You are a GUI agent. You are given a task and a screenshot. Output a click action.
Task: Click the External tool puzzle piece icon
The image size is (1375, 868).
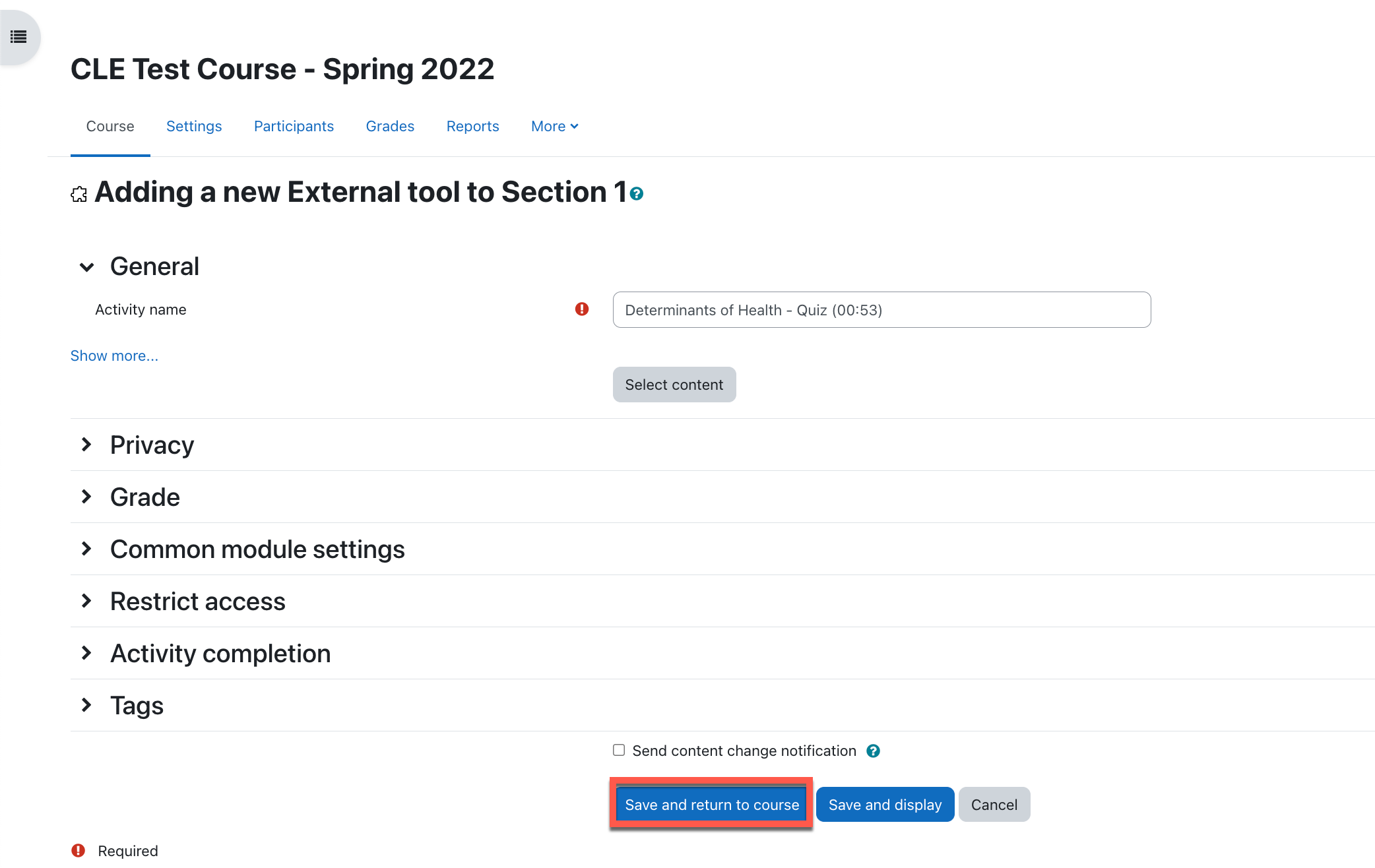point(79,194)
